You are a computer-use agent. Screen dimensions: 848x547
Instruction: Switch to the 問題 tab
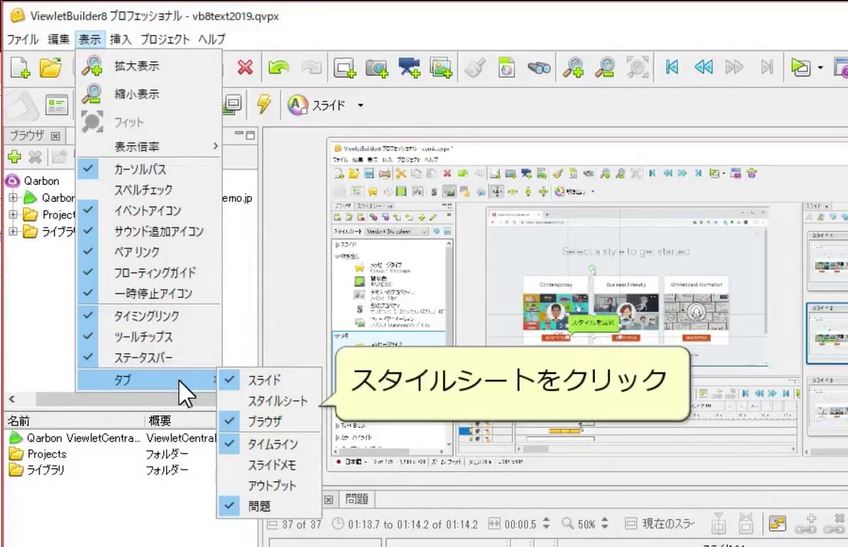tap(356, 498)
